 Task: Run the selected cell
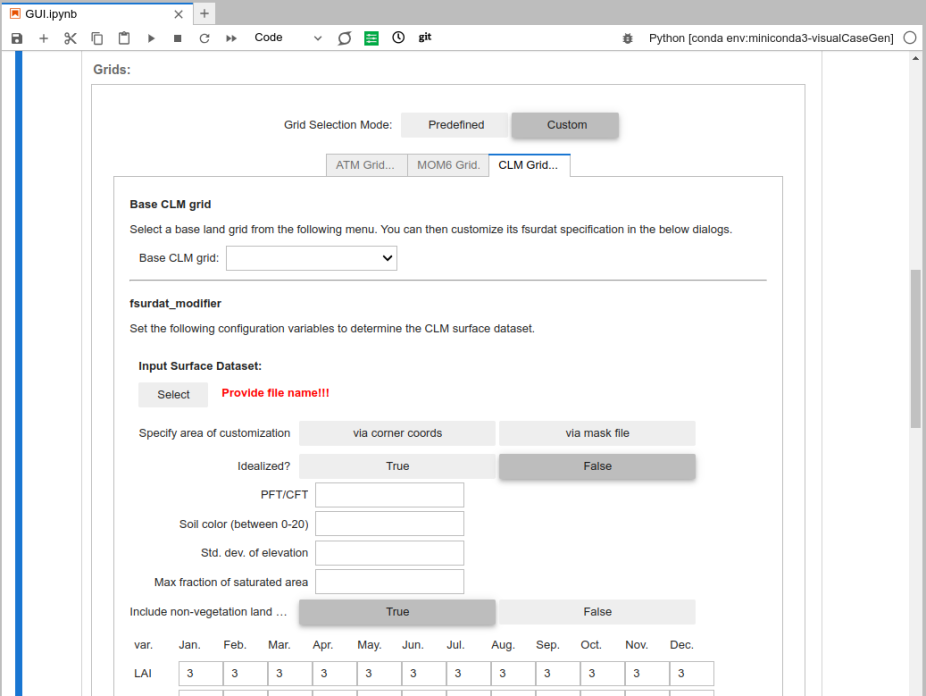pos(151,38)
